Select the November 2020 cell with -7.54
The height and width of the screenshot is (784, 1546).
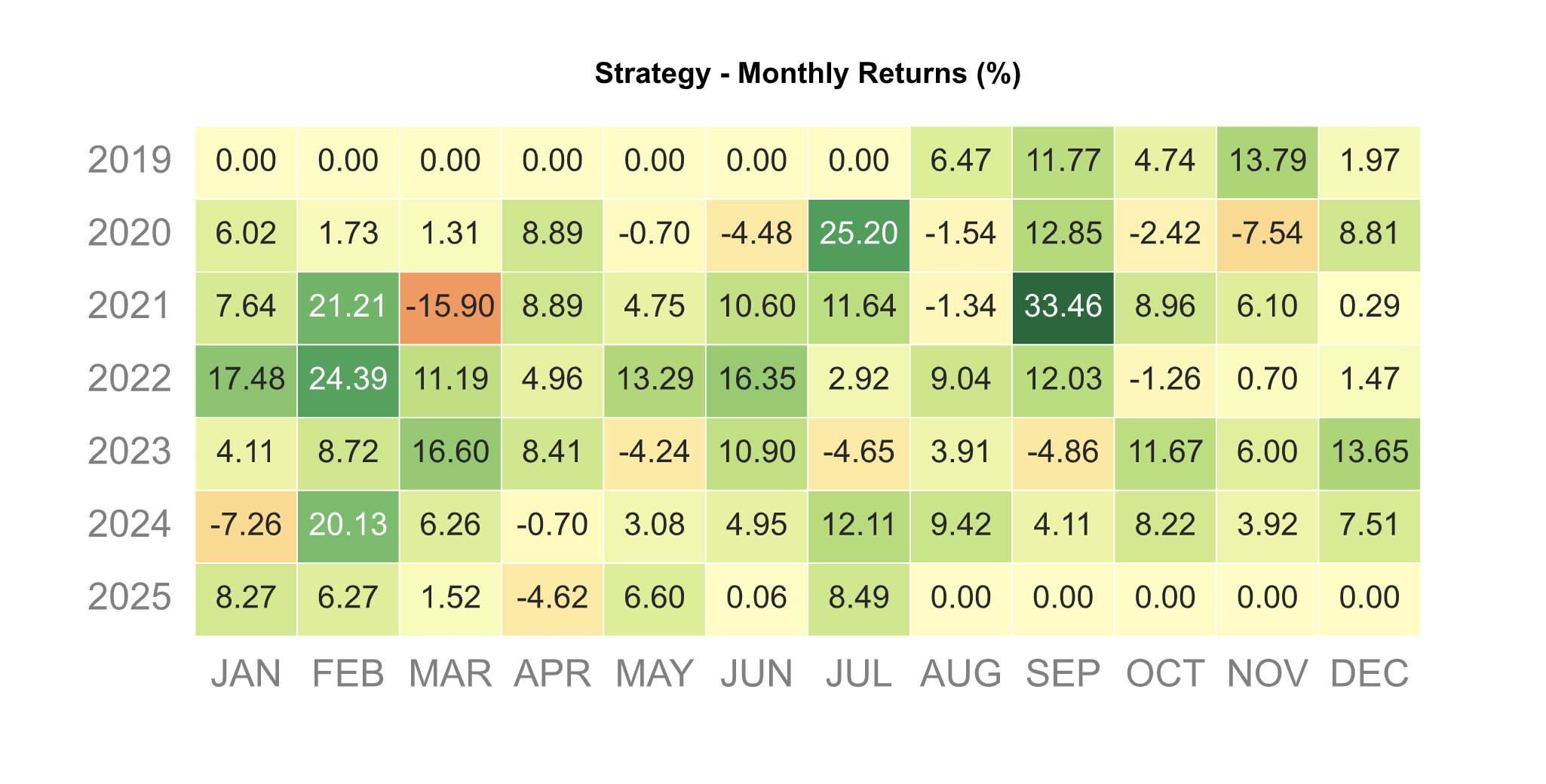[1267, 234]
